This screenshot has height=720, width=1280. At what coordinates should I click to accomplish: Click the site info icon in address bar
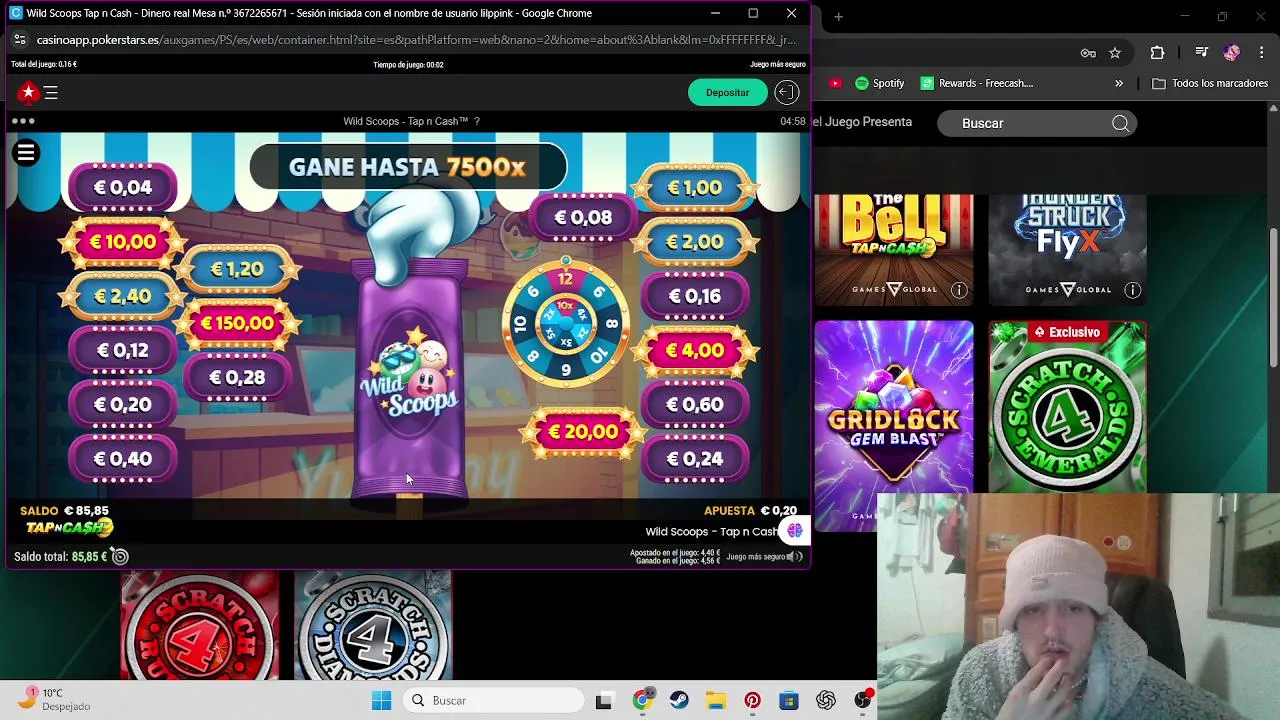tap(18, 40)
